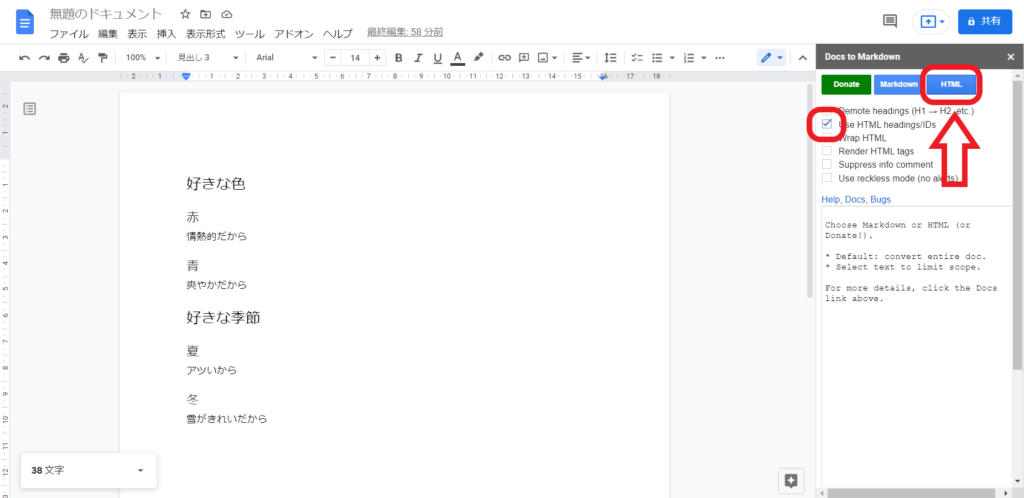Expand the word count dropdown

[140, 470]
